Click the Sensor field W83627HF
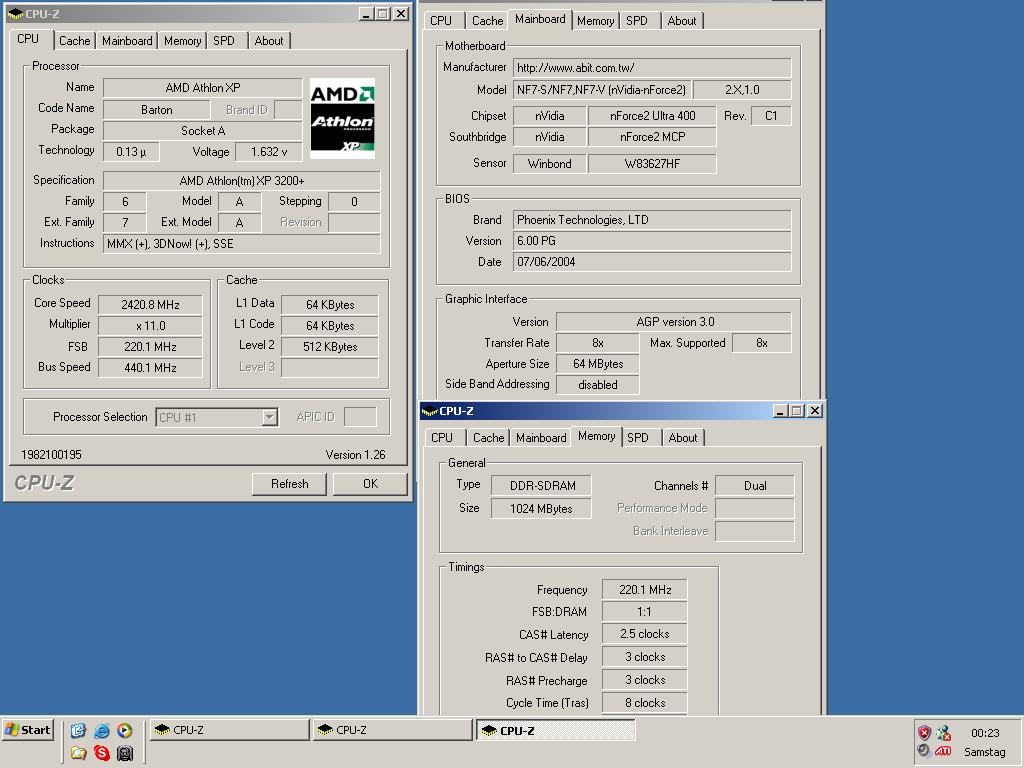The image size is (1024, 768). click(652, 164)
